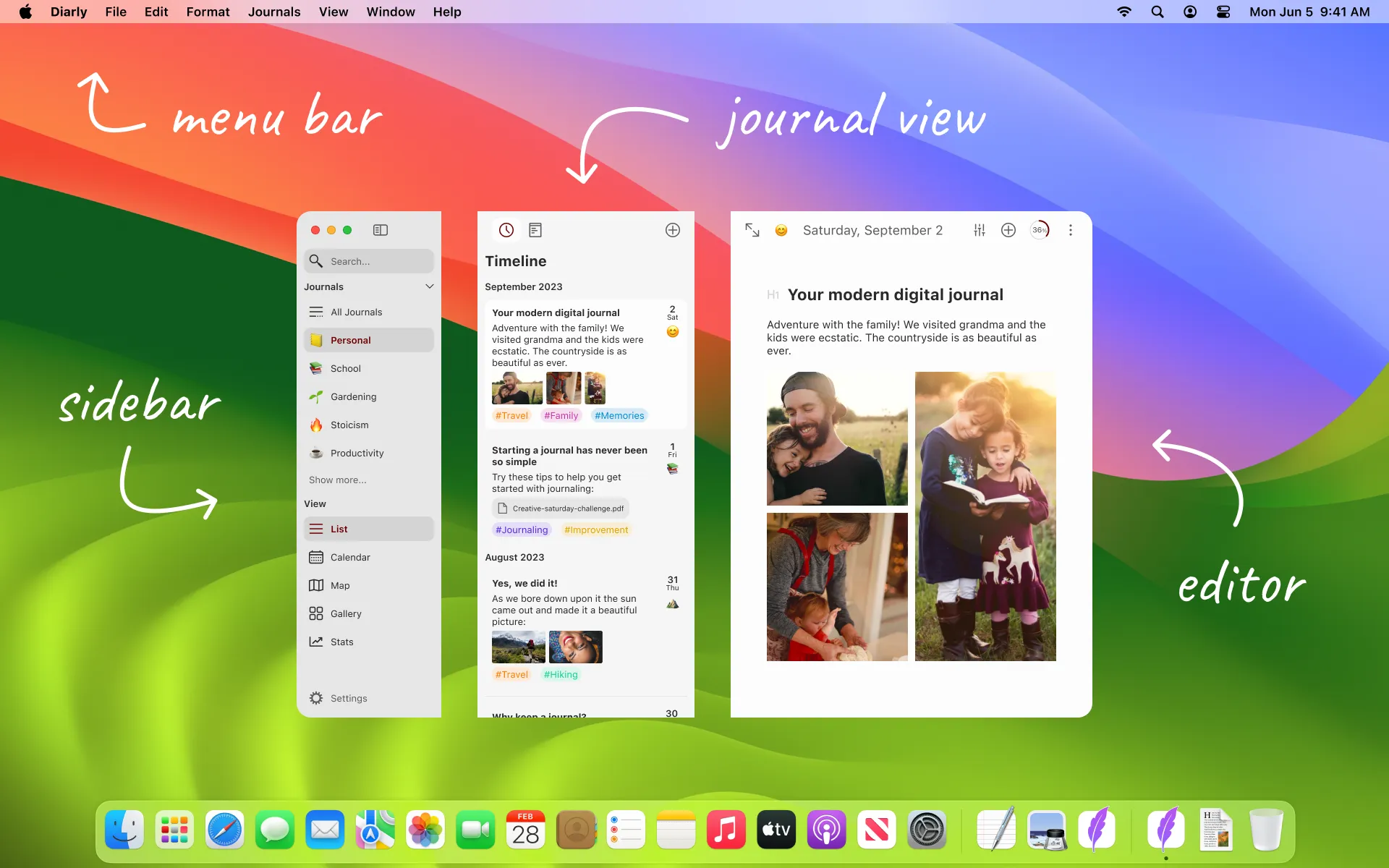Add a new entry in Timeline panel
Image resolution: width=1389 pixels, height=868 pixels.
coord(673,230)
